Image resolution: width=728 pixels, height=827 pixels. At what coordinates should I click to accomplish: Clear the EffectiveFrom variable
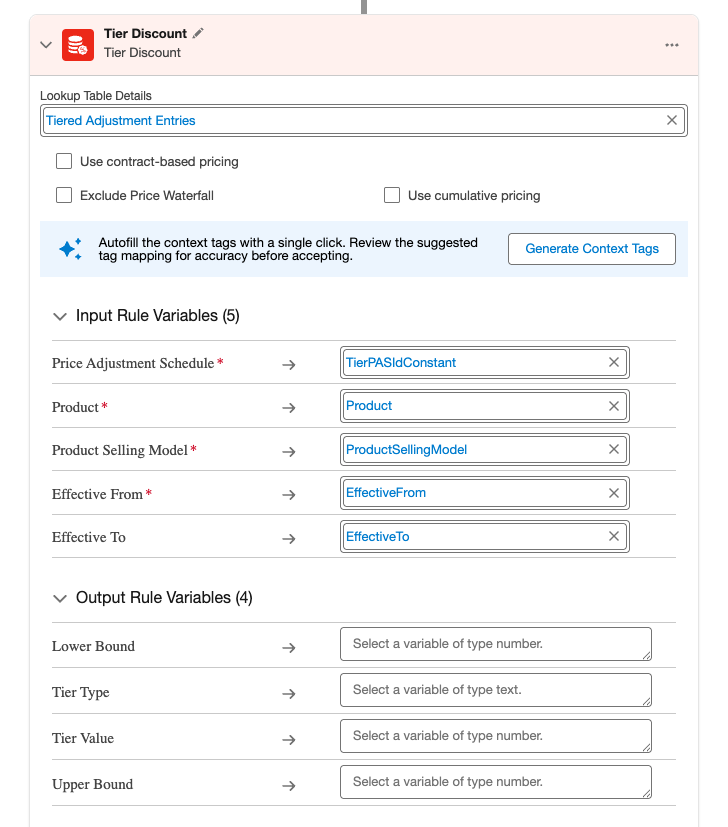(x=614, y=493)
